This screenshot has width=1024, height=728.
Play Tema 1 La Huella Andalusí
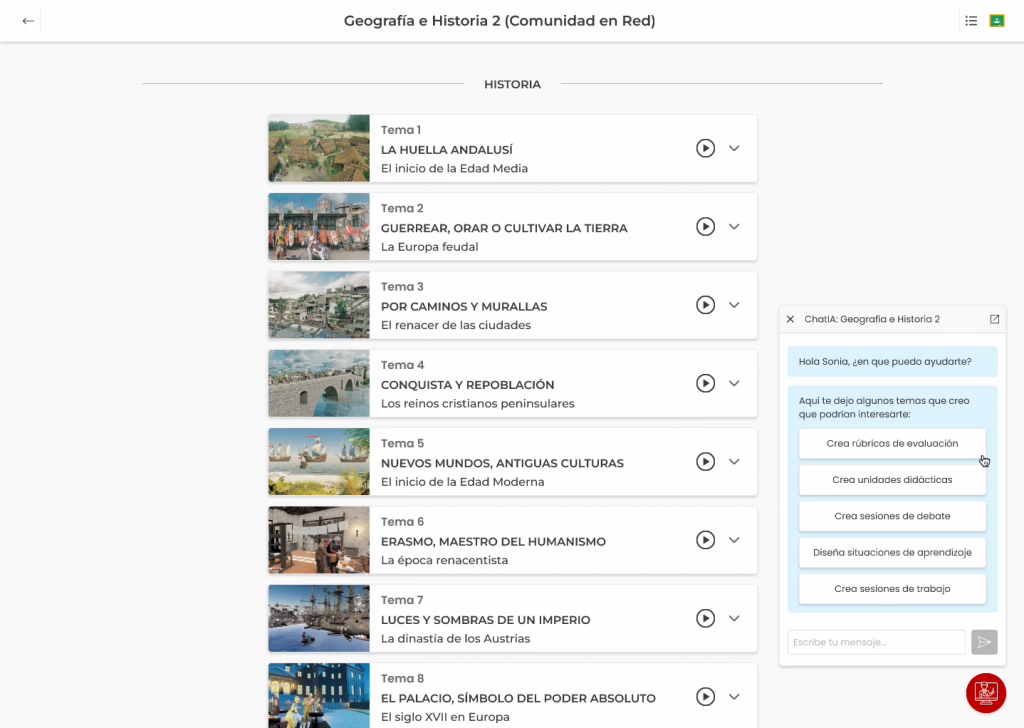pos(705,148)
